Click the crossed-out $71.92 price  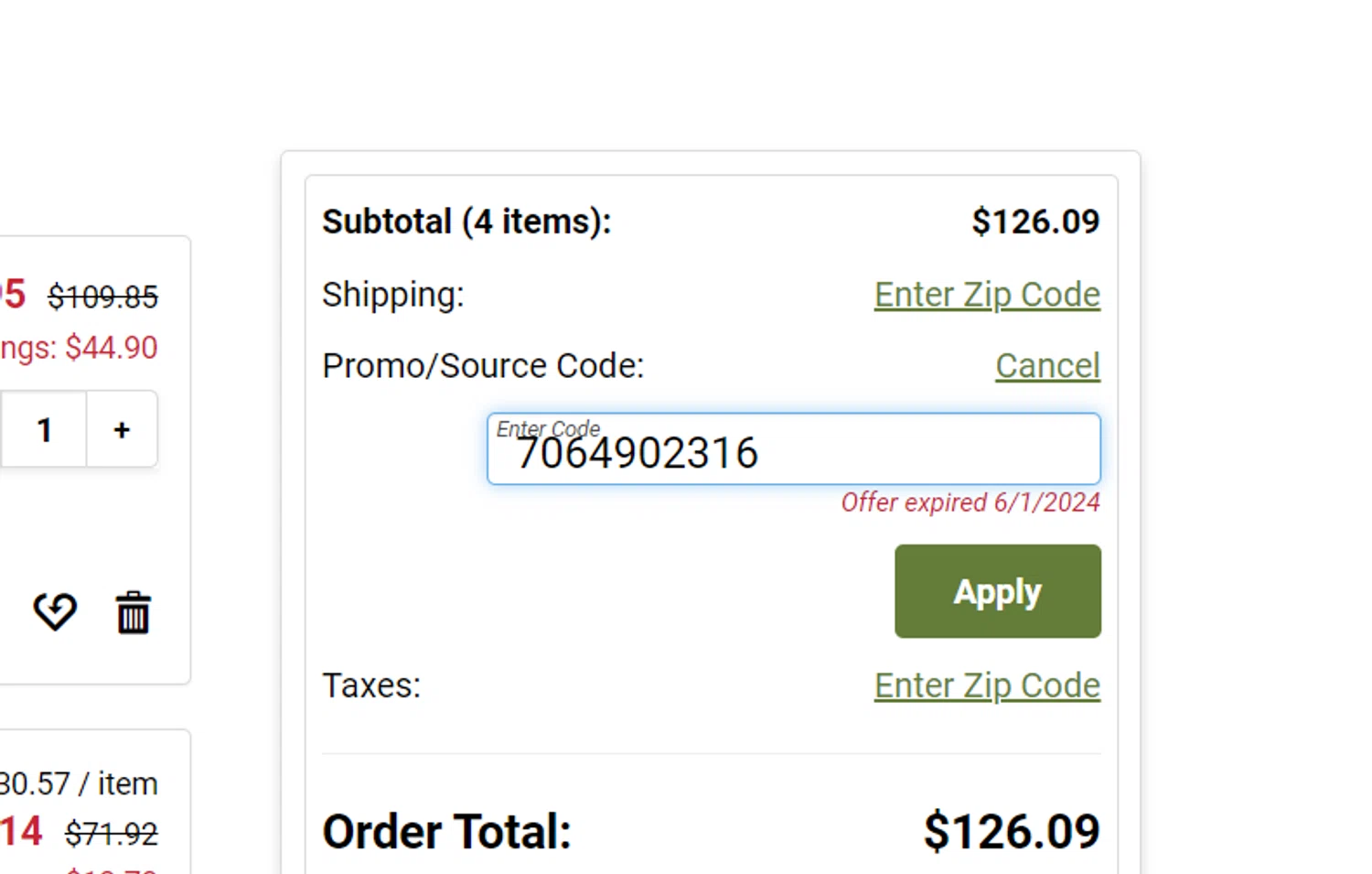pyautogui.click(x=112, y=834)
